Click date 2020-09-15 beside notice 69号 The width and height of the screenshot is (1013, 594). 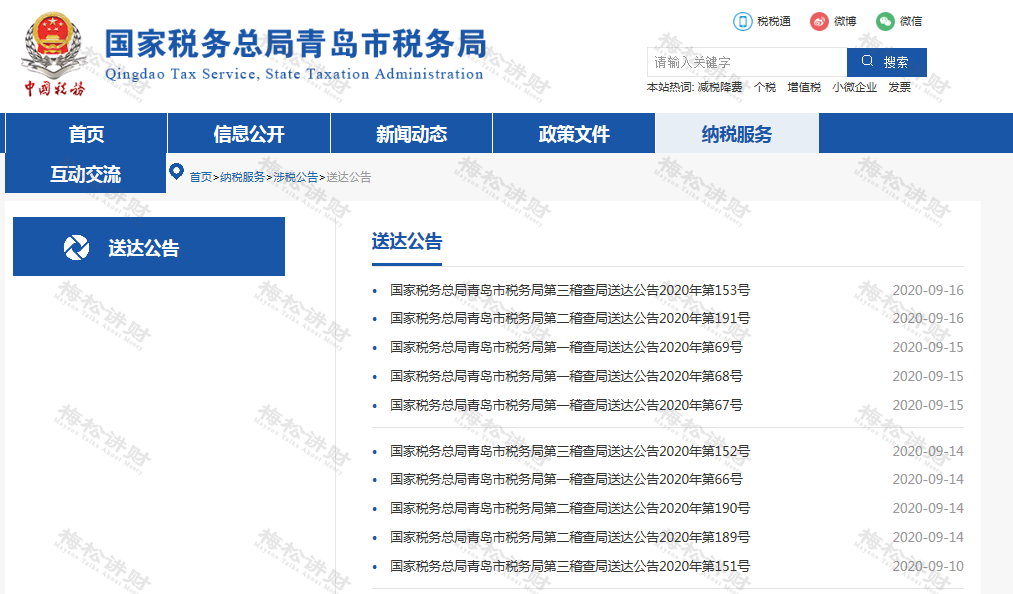click(x=928, y=347)
